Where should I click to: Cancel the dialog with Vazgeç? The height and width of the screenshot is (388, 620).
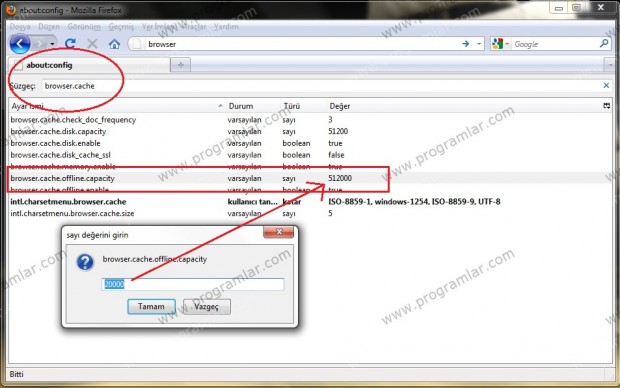207,307
